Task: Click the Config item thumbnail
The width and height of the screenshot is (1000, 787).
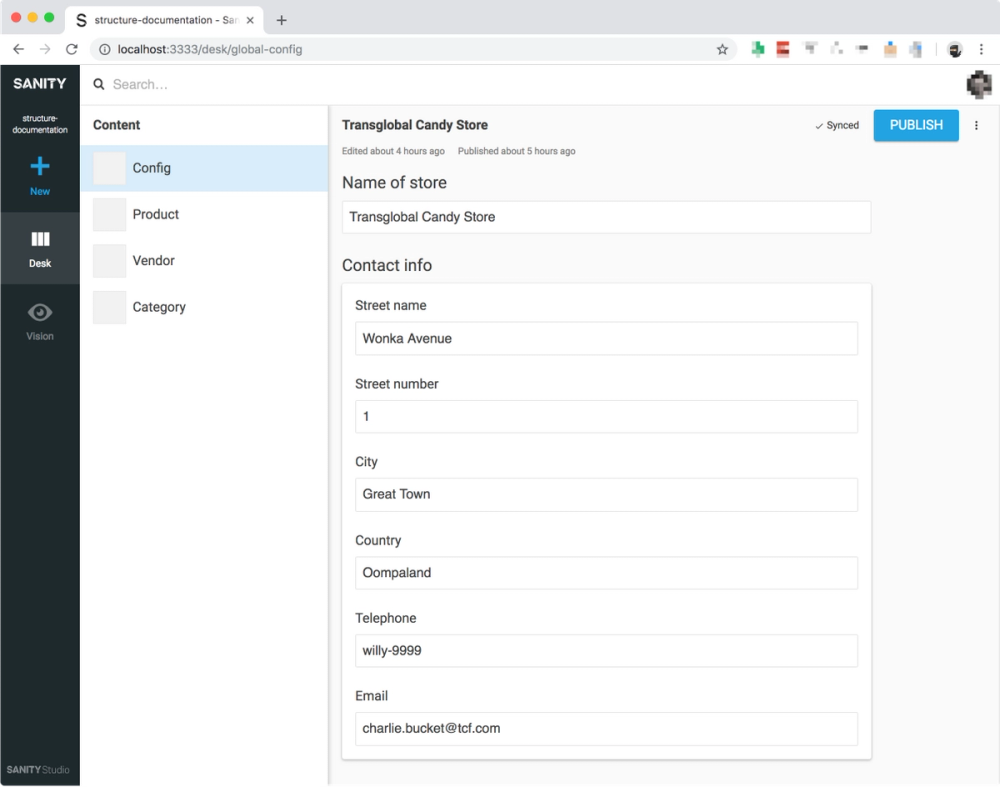Action: (109, 168)
